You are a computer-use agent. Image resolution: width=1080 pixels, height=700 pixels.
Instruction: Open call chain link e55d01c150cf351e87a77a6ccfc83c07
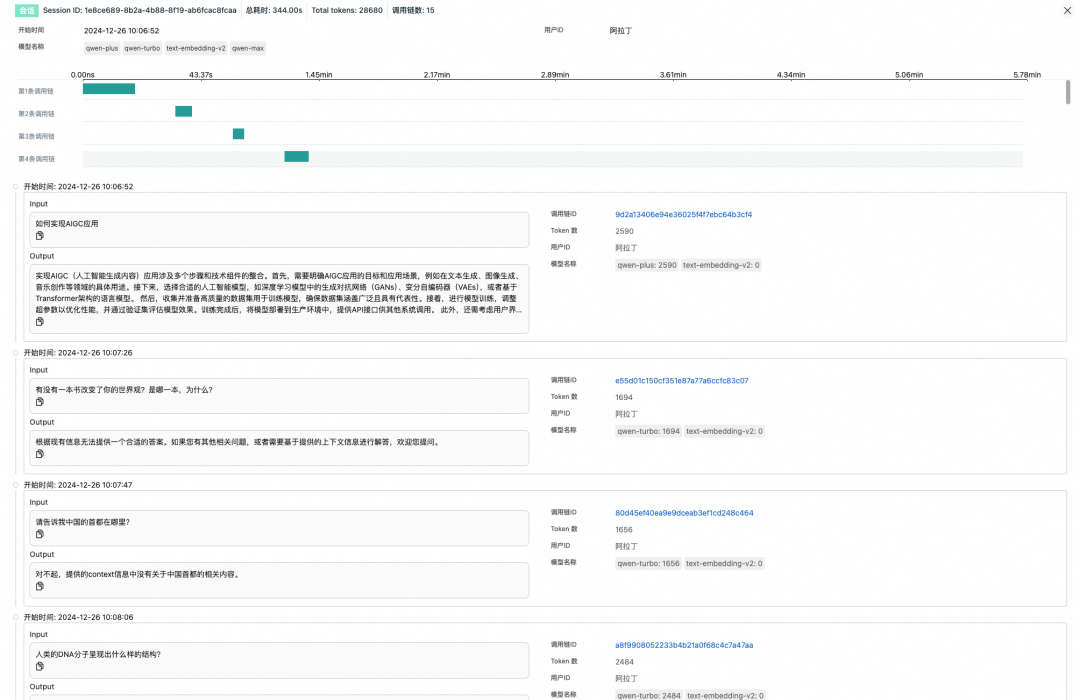click(681, 380)
